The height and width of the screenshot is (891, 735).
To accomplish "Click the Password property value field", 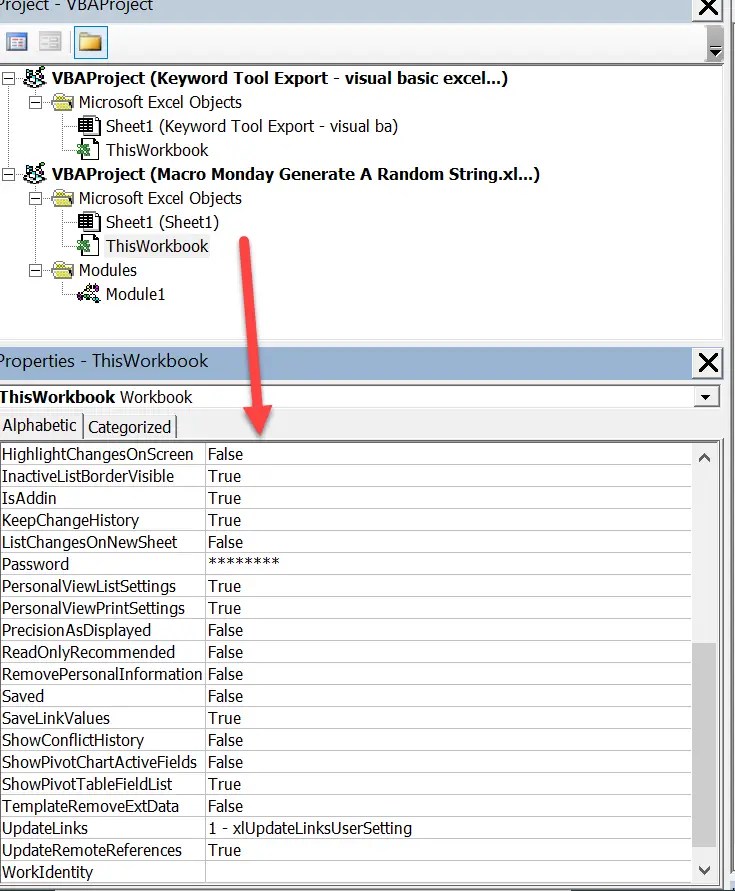I will pyautogui.click(x=449, y=564).
